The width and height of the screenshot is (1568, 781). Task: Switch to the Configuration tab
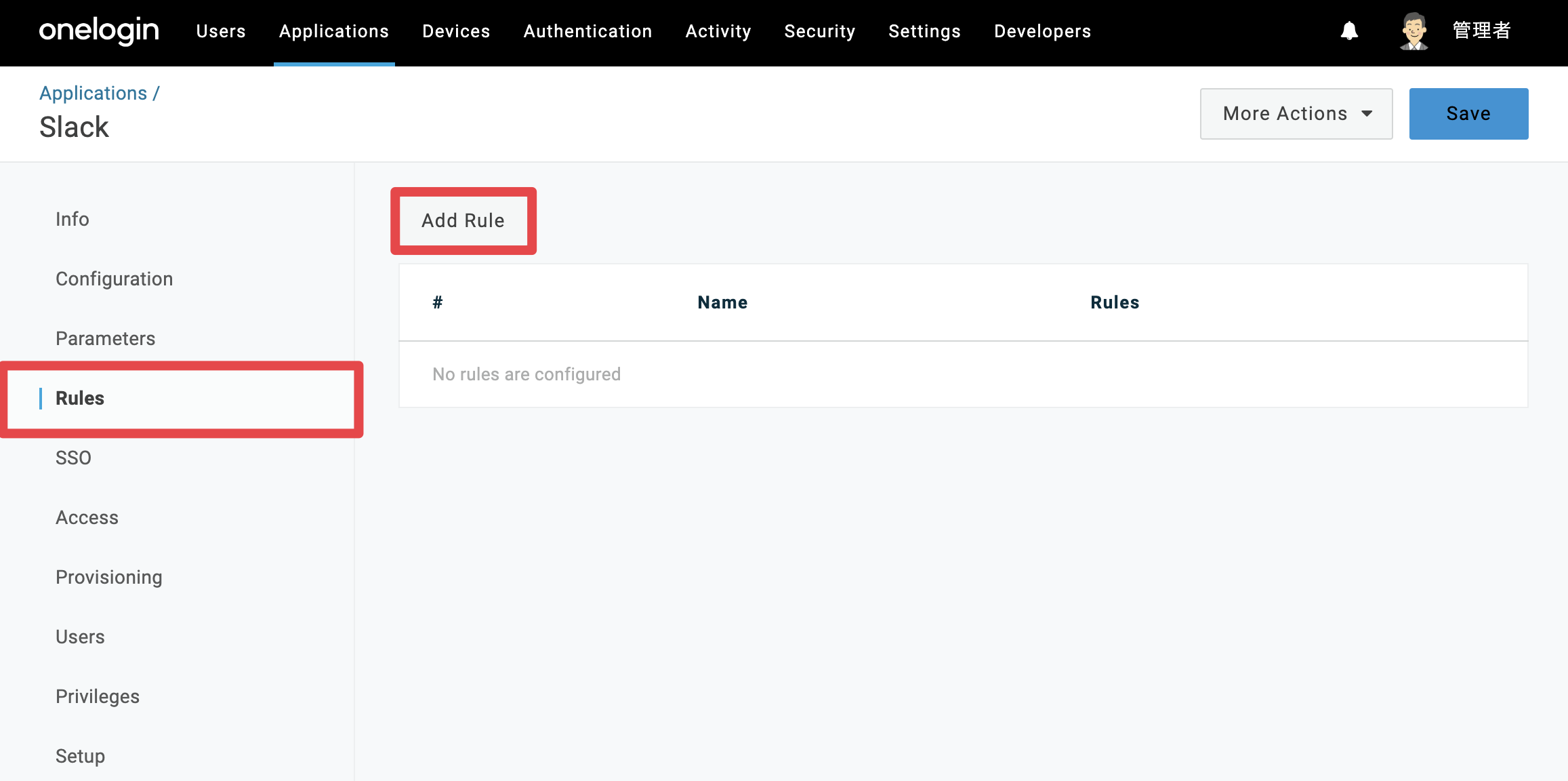point(115,279)
